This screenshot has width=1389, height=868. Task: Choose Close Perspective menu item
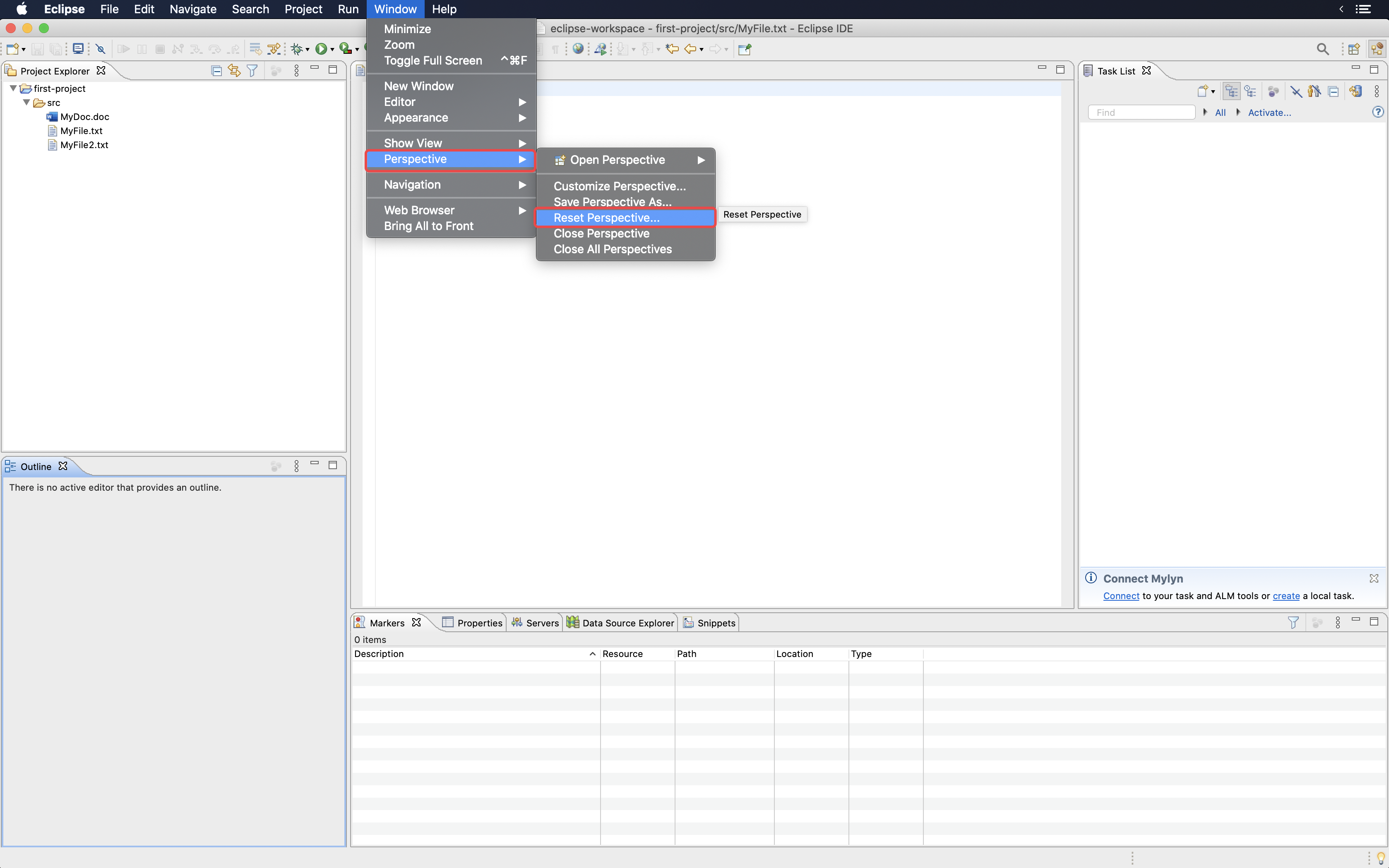coord(626,234)
